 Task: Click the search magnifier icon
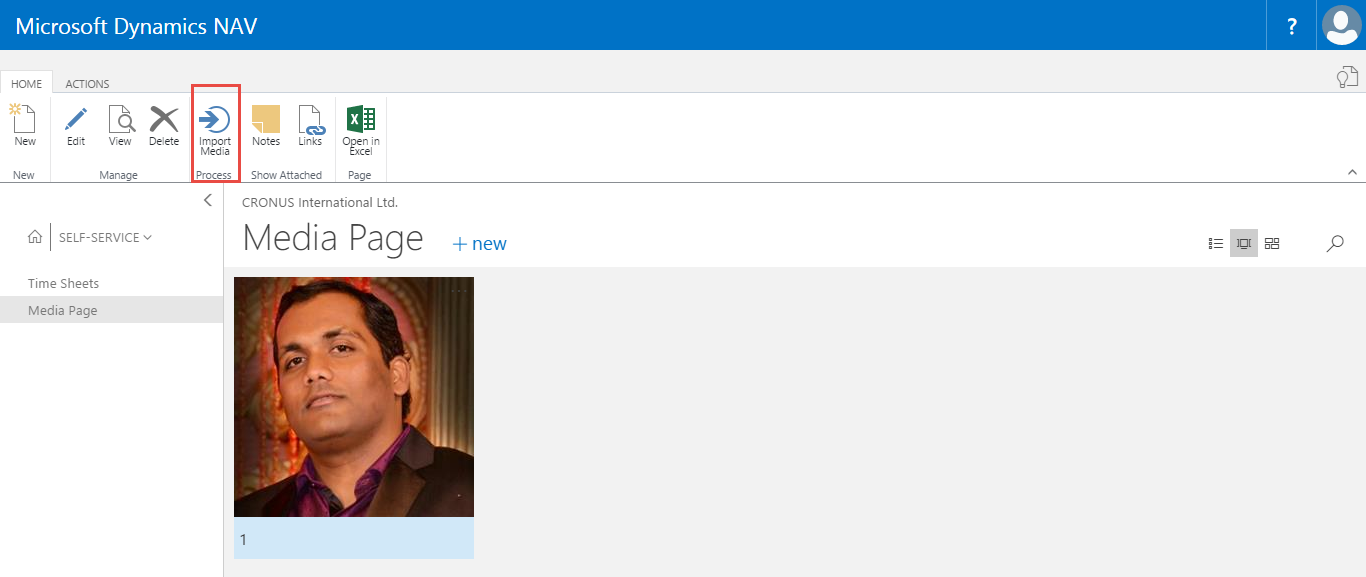(1335, 243)
